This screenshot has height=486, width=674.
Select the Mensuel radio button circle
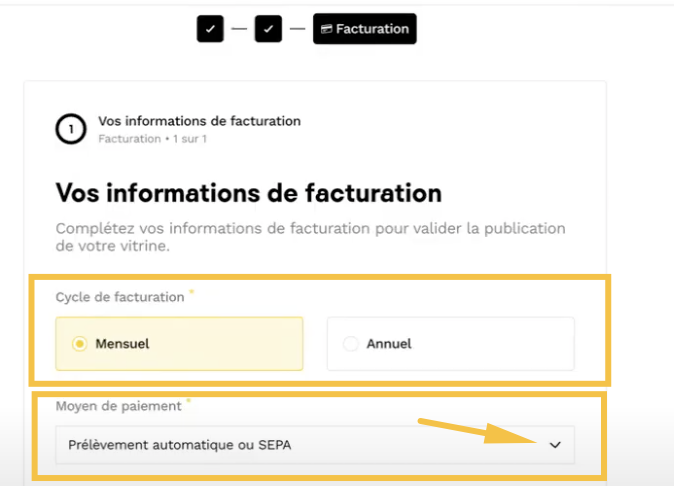[x=80, y=344]
